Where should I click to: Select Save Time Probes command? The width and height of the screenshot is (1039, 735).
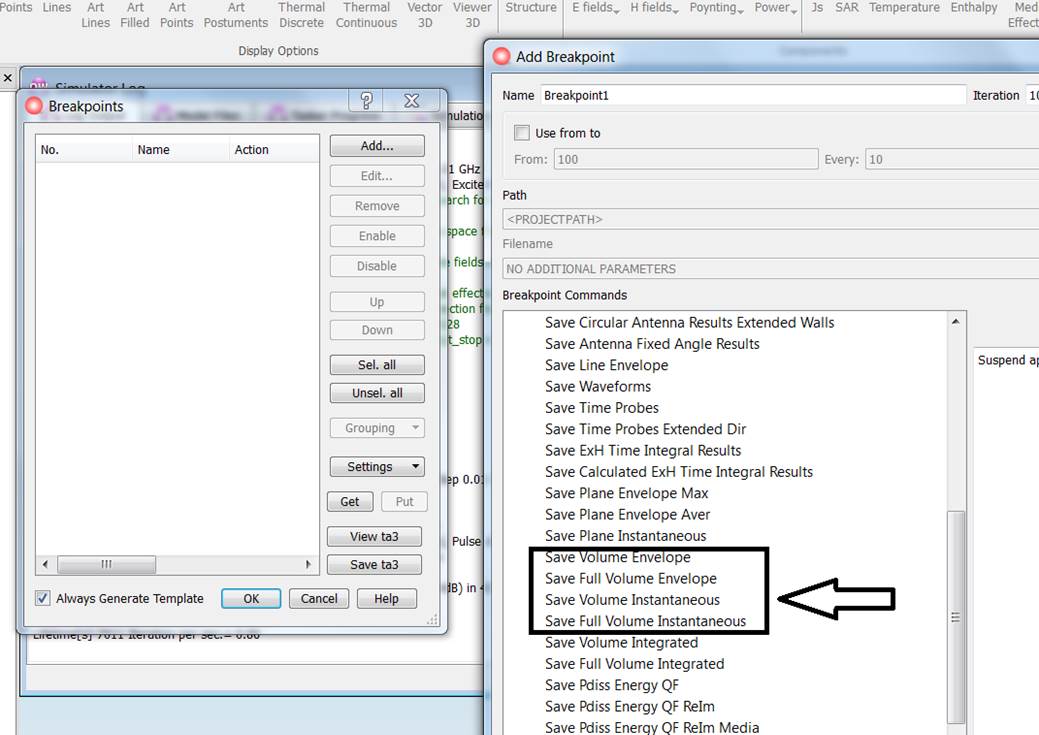[602, 408]
